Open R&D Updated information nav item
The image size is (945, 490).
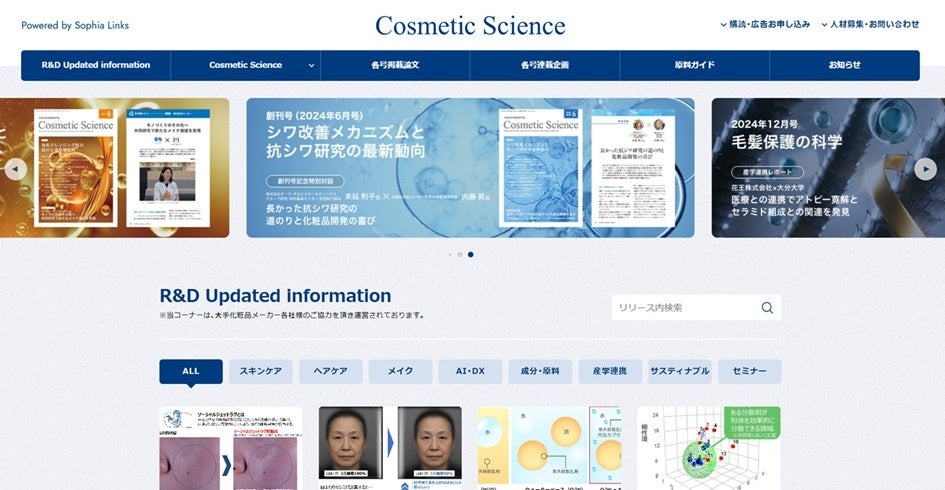click(x=96, y=65)
